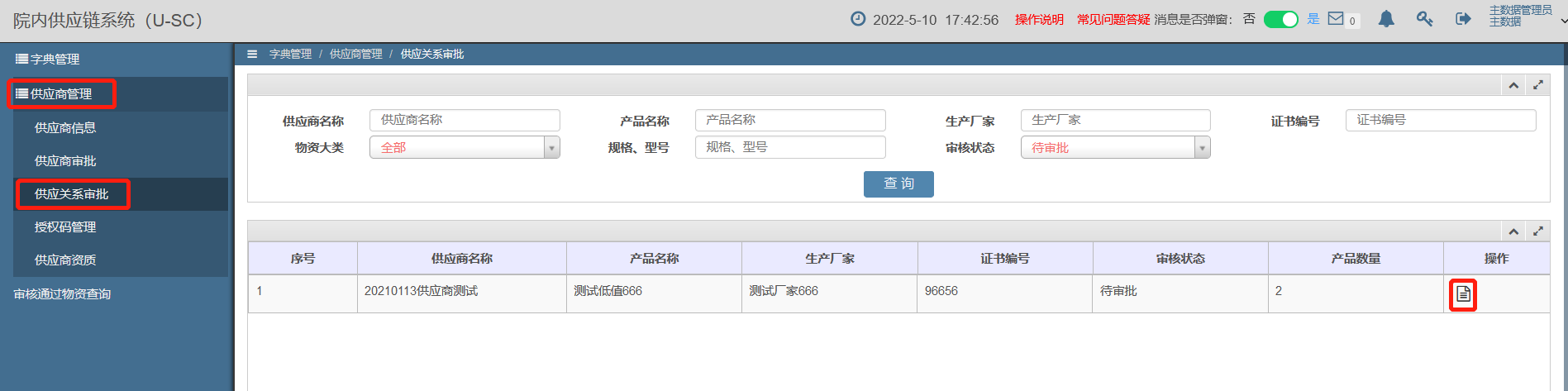Open 供应商资质 menu item
The image size is (1568, 391).
coord(65,260)
